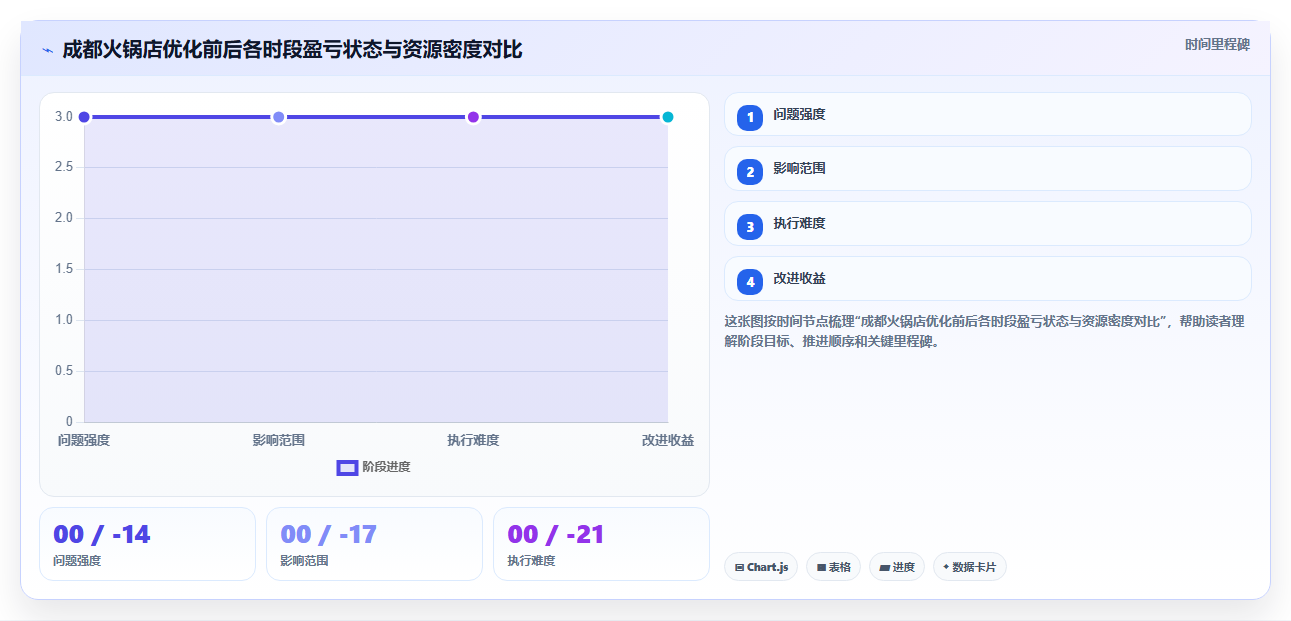This screenshot has width=1291, height=621.
Task: Click number badge 2 for 影响范围
Action: 750,172
